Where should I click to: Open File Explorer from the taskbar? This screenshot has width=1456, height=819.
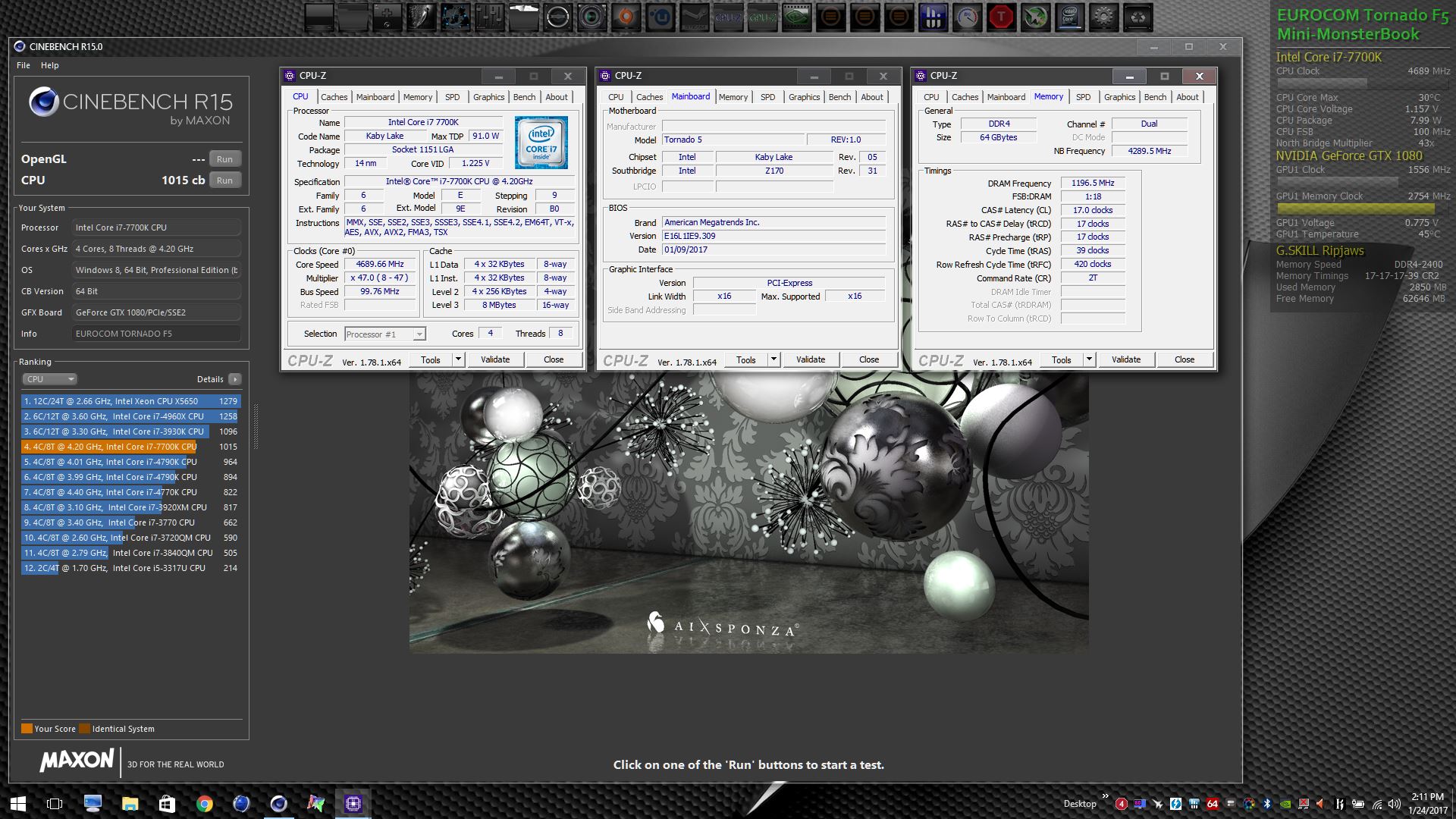(130, 803)
